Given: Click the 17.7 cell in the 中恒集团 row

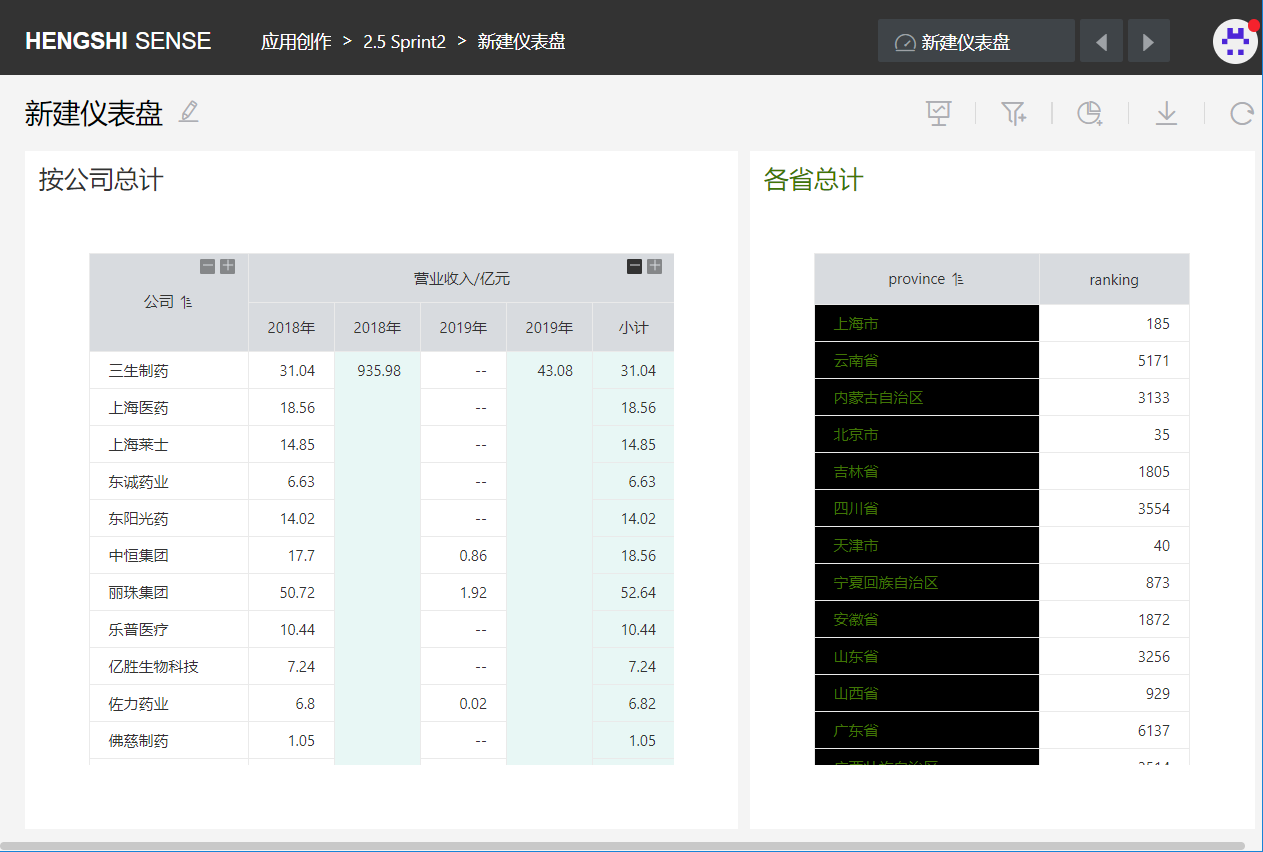Looking at the screenshot, I should 291,555.
